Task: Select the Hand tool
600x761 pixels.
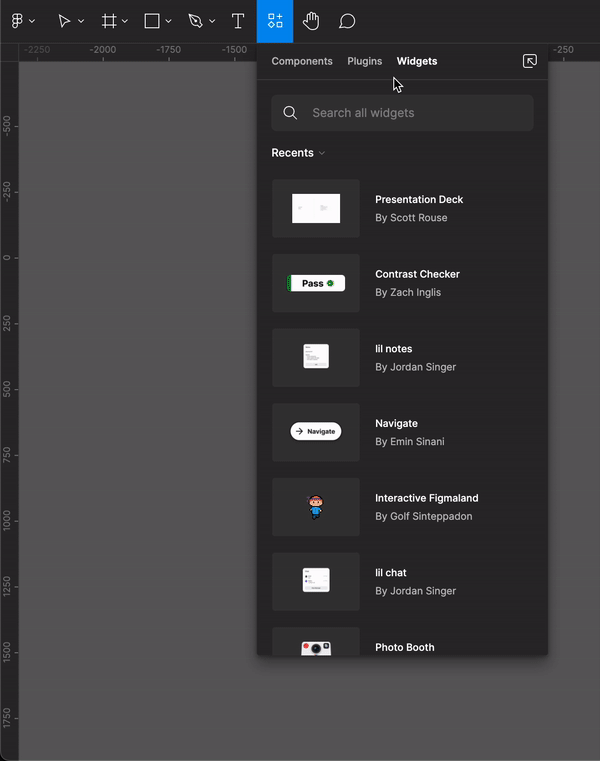Action: click(x=311, y=21)
